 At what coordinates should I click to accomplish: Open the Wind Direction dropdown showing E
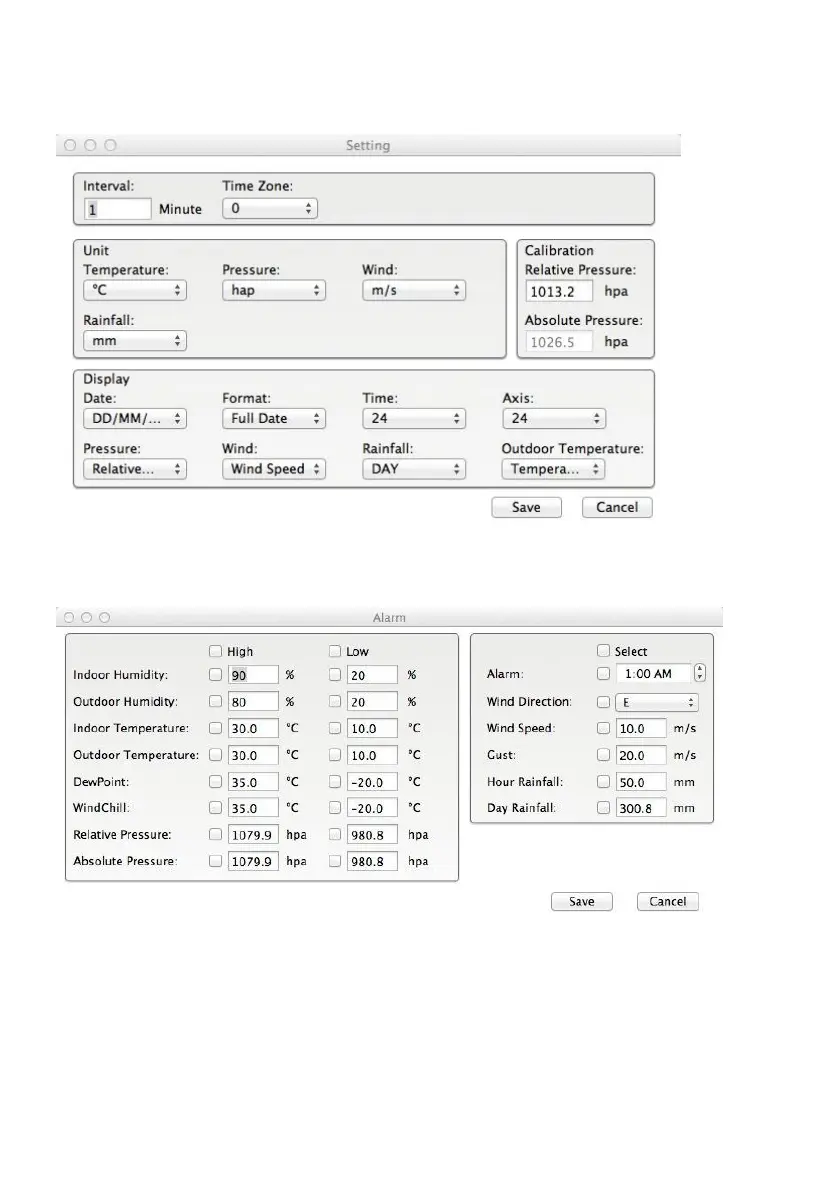click(656, 703)
